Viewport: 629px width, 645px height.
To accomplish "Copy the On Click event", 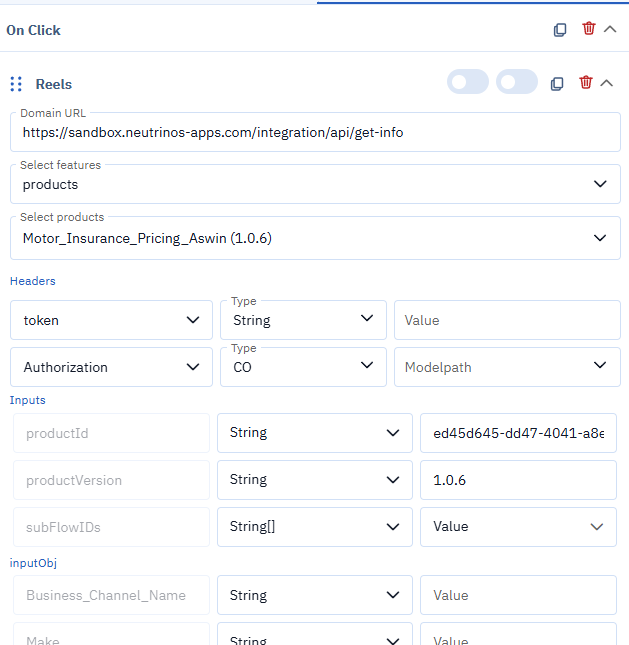I will click(560, 30).
